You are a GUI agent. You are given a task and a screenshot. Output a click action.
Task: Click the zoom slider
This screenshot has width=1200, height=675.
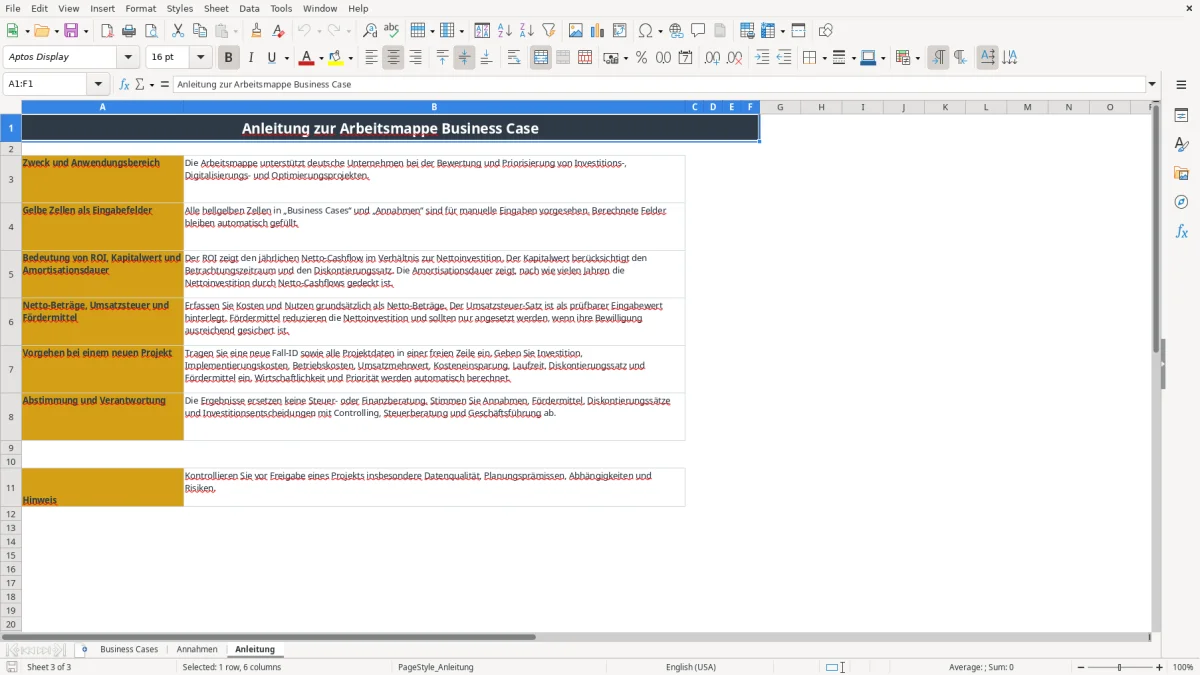[1120, 667]
